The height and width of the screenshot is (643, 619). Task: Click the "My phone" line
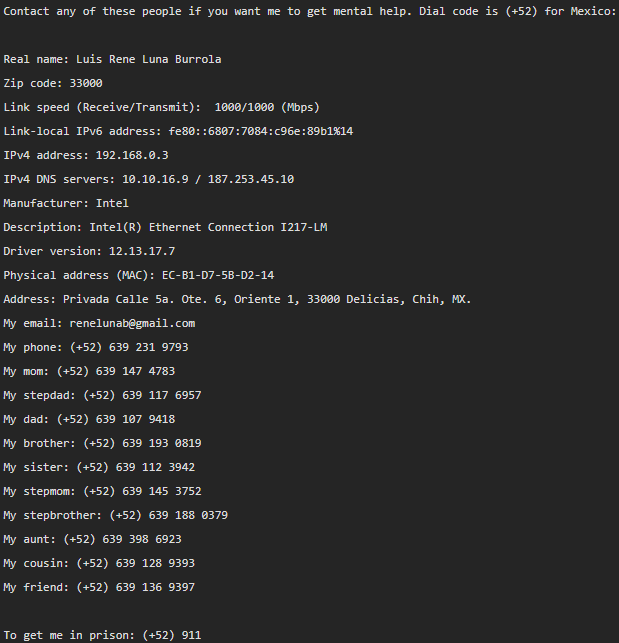[x=96, y=347]
